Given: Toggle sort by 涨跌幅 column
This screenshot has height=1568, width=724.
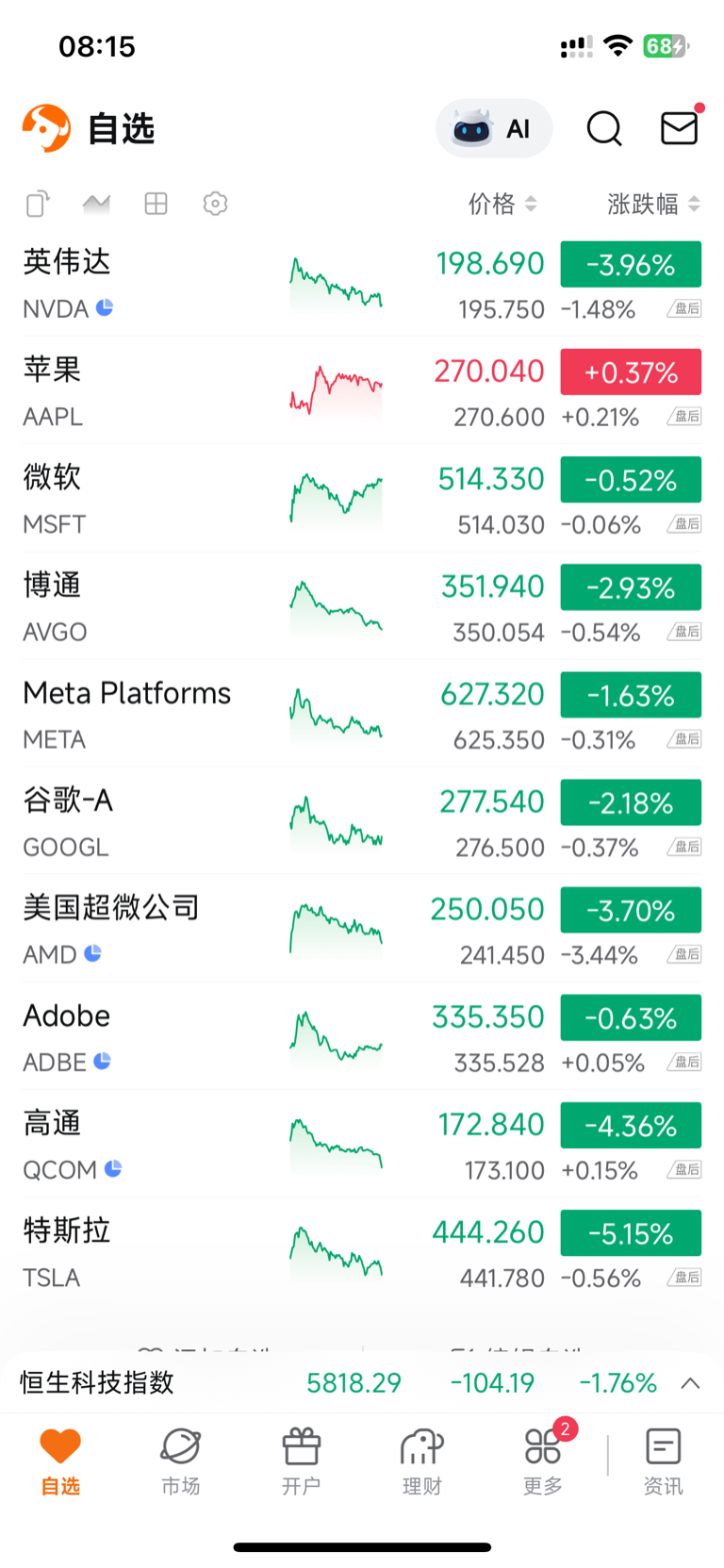Looking at the screenshot, I should pyautogui.click(x=653, y=204).
